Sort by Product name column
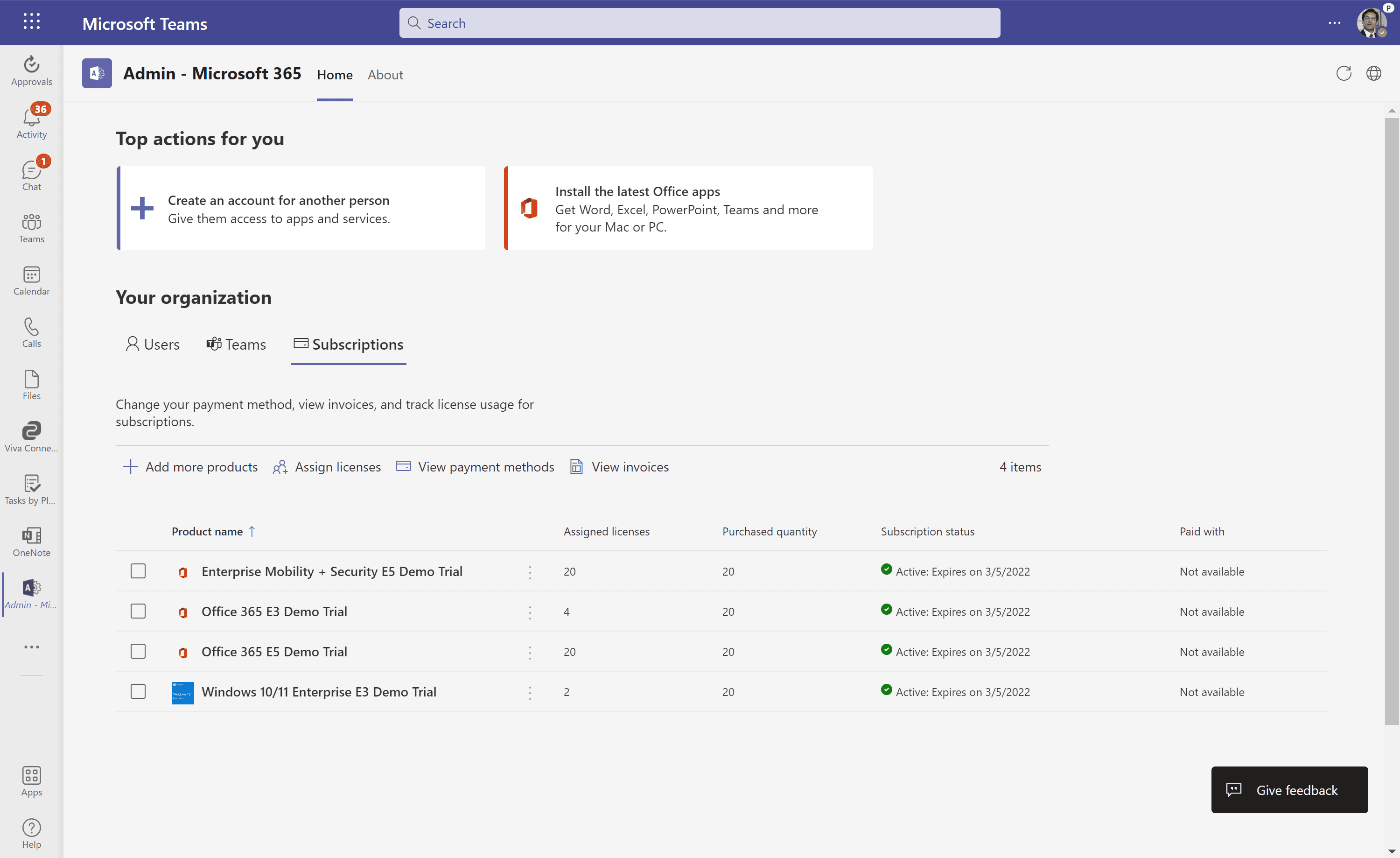The image size is (1400, 858). pyautogui.click(x=213, y=531)
